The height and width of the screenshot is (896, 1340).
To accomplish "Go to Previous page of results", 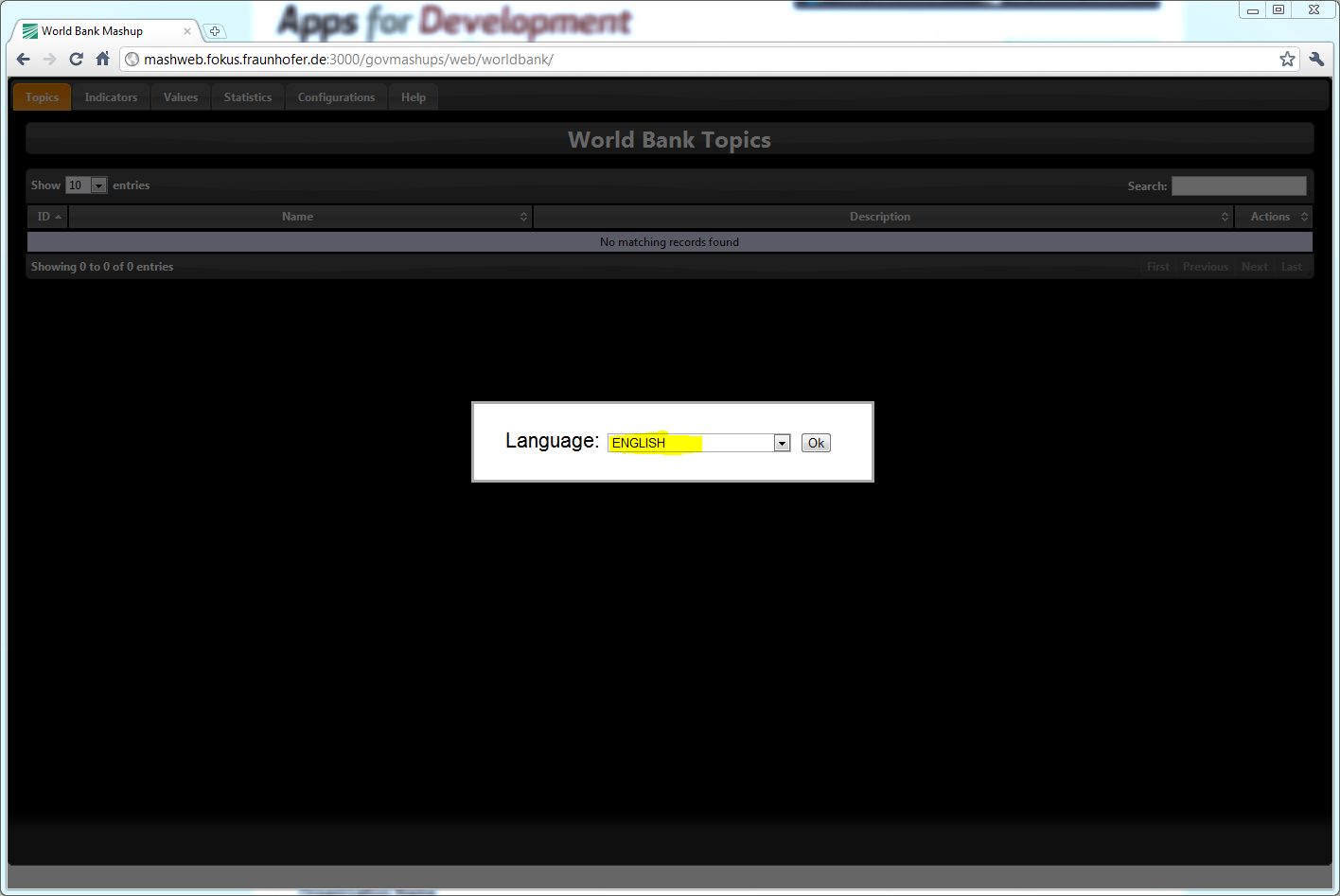I will coord(1206,267).
